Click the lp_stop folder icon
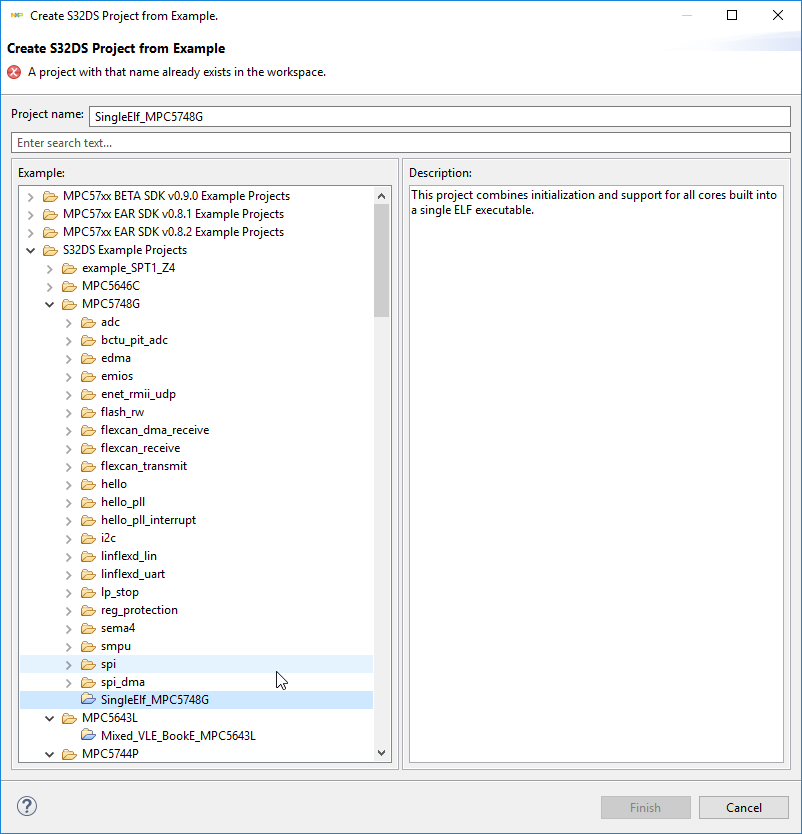Image resolution: width=802 pixels, height=834 pixels. tap(88, 592)
